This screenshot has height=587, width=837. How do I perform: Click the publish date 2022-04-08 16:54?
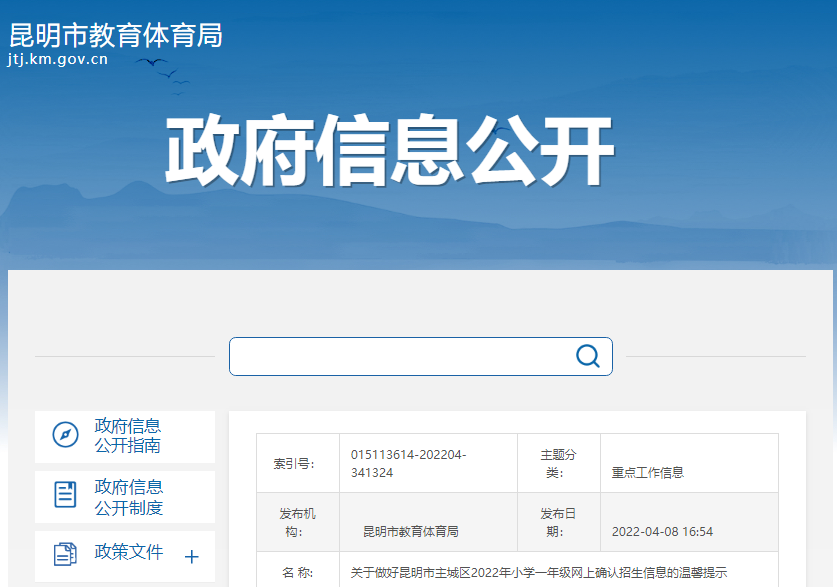pos(662,532)
